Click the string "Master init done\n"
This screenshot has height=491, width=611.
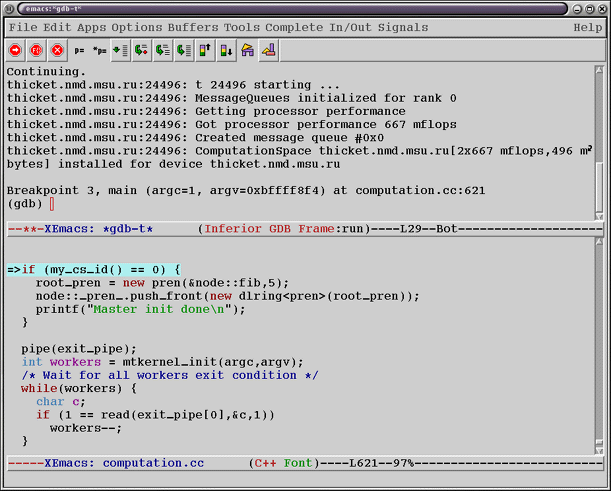point(159,309)
